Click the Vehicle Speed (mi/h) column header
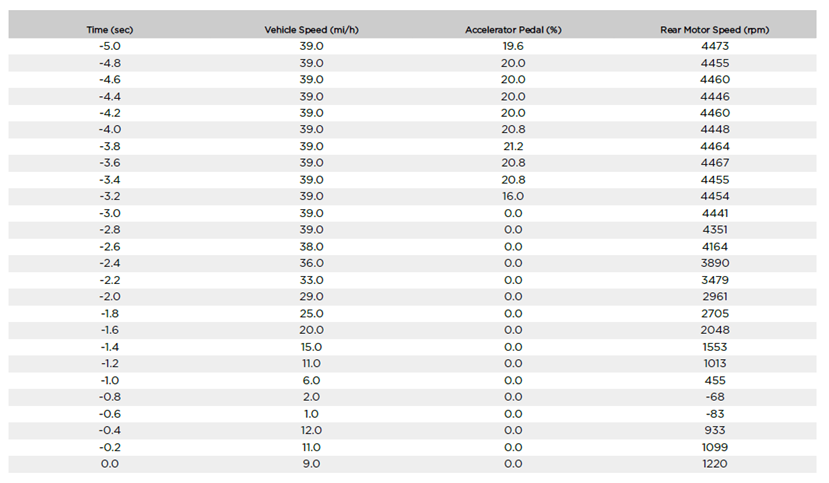829x483 pixels. pos(311,30)
